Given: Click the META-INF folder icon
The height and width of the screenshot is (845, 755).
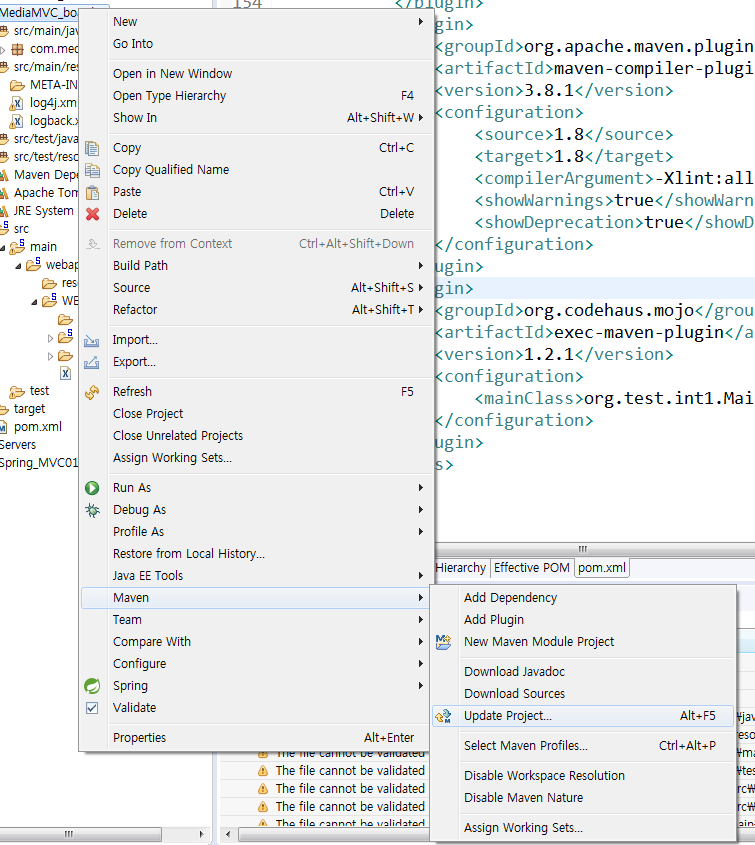Looking at the screenshot, I should pos(17,85).
